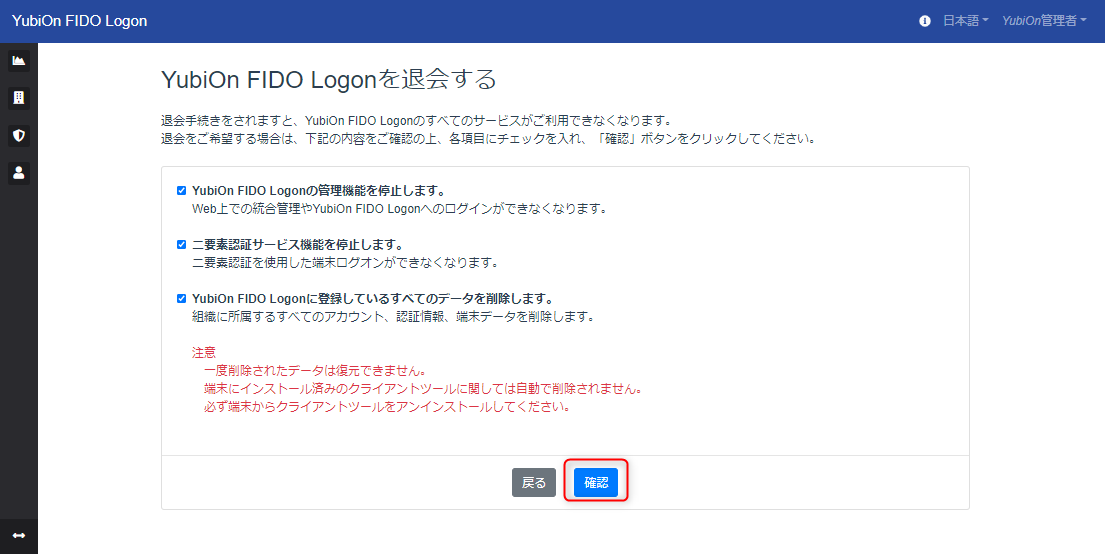Click the YubiOn FIDO Logon header logo
The width and height of the screenshot is (1105, 554).
point(80,21)
